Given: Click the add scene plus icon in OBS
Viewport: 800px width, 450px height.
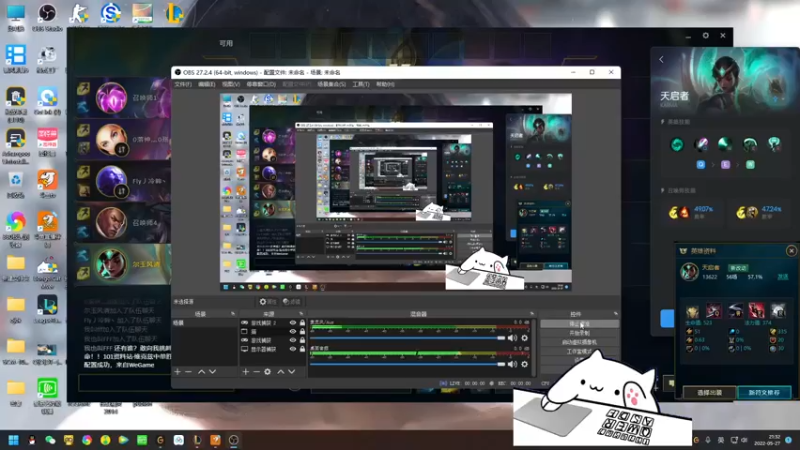Looking at the screenshot, I should pos(177,372).
